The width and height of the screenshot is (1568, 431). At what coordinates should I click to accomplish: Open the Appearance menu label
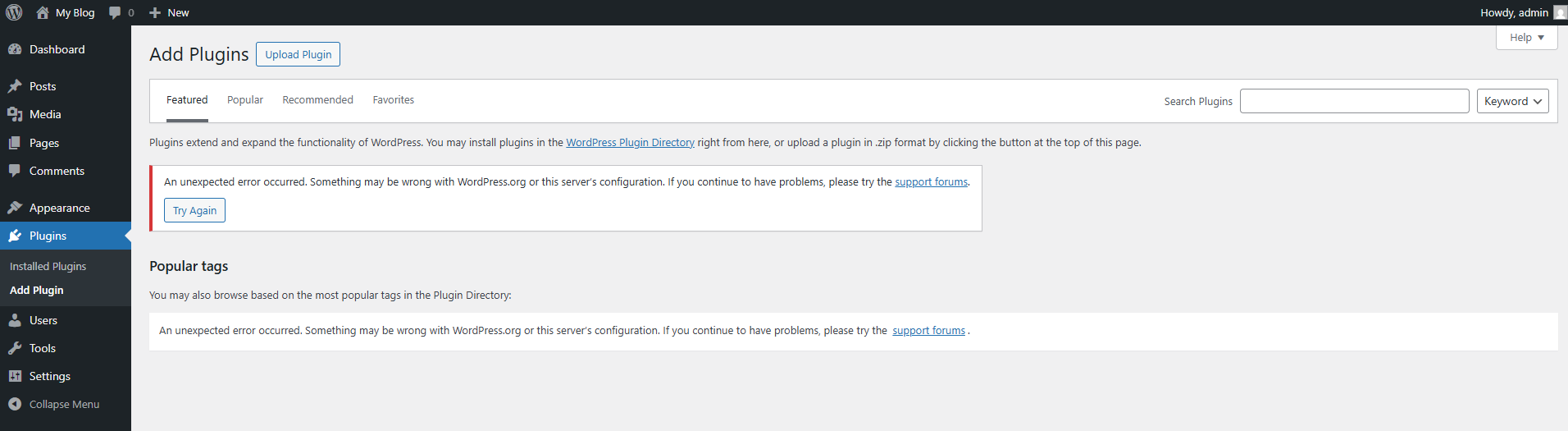60,208
